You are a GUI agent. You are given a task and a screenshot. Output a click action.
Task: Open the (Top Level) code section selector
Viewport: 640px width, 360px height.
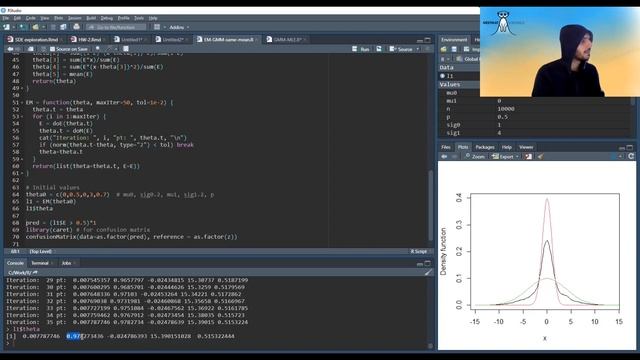(41, 251)
